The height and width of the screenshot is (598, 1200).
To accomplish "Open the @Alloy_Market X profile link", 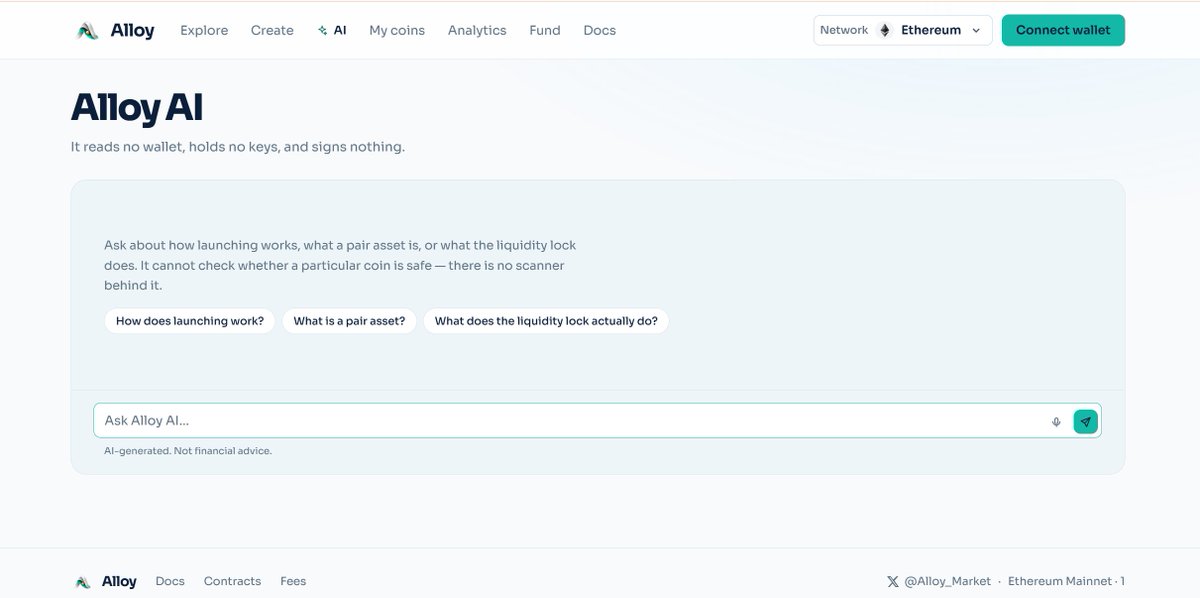I will click(939, 582).
